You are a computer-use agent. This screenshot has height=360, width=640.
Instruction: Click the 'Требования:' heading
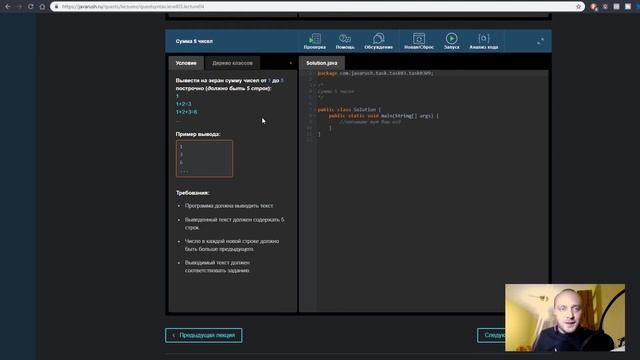point(193,193)
